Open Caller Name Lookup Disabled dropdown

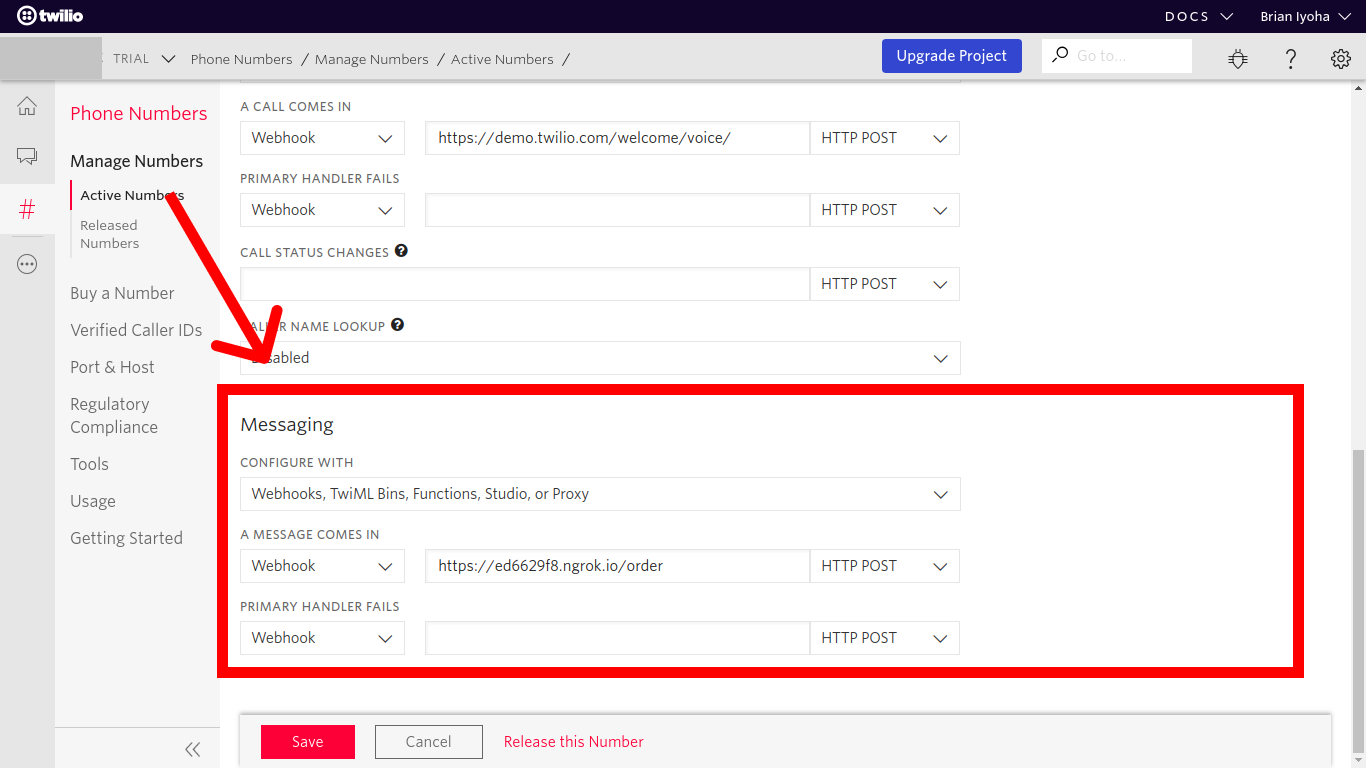[x=600, y=358]
